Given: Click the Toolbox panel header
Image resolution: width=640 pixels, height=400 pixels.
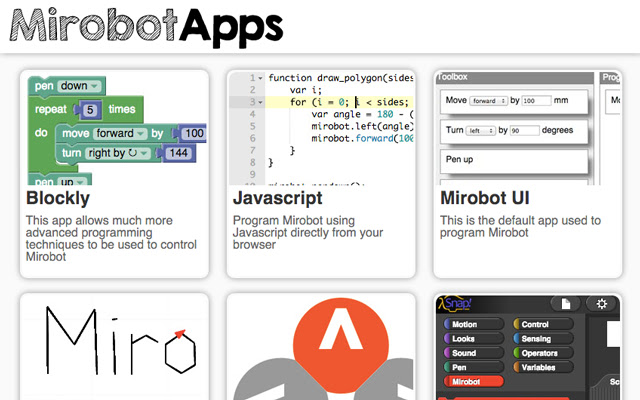Looking at the screenshot, I should click(515, 77).
